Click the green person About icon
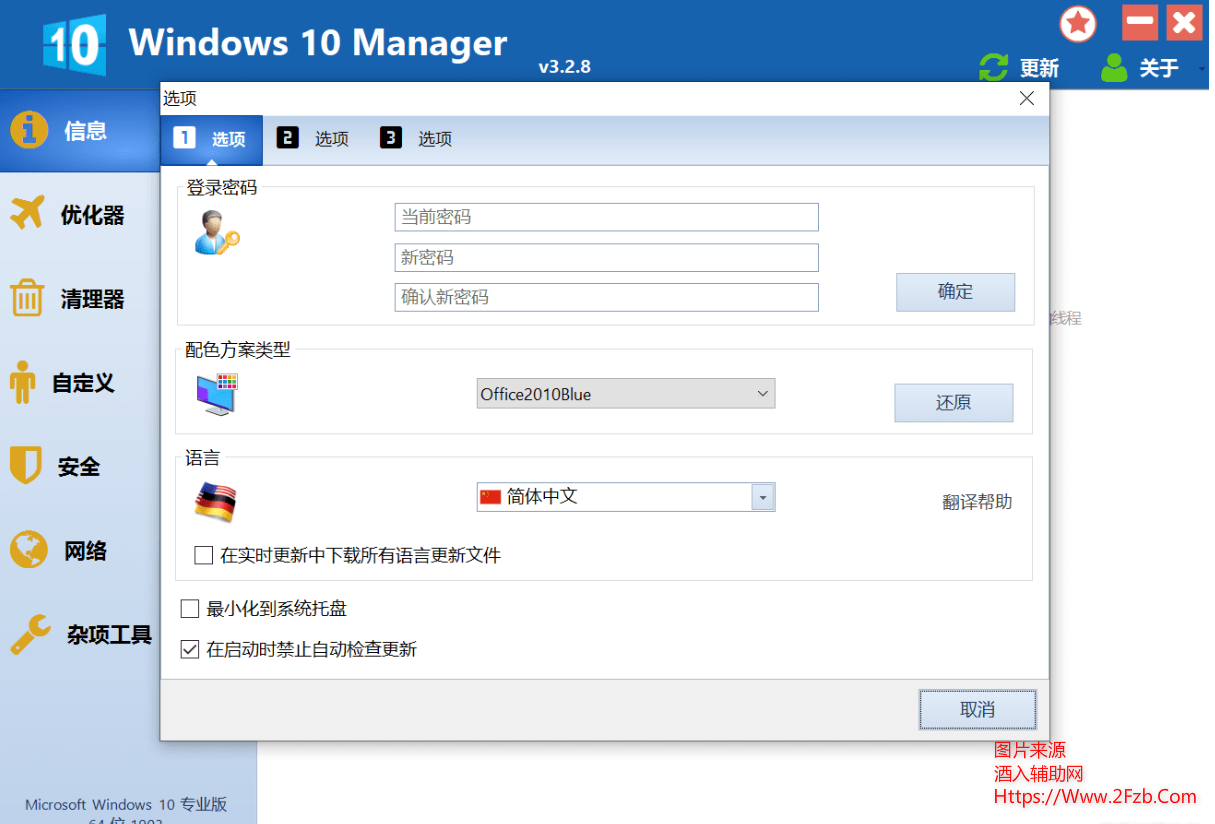This screenshot has width=1215, height=824. [x=1114, y=68]
